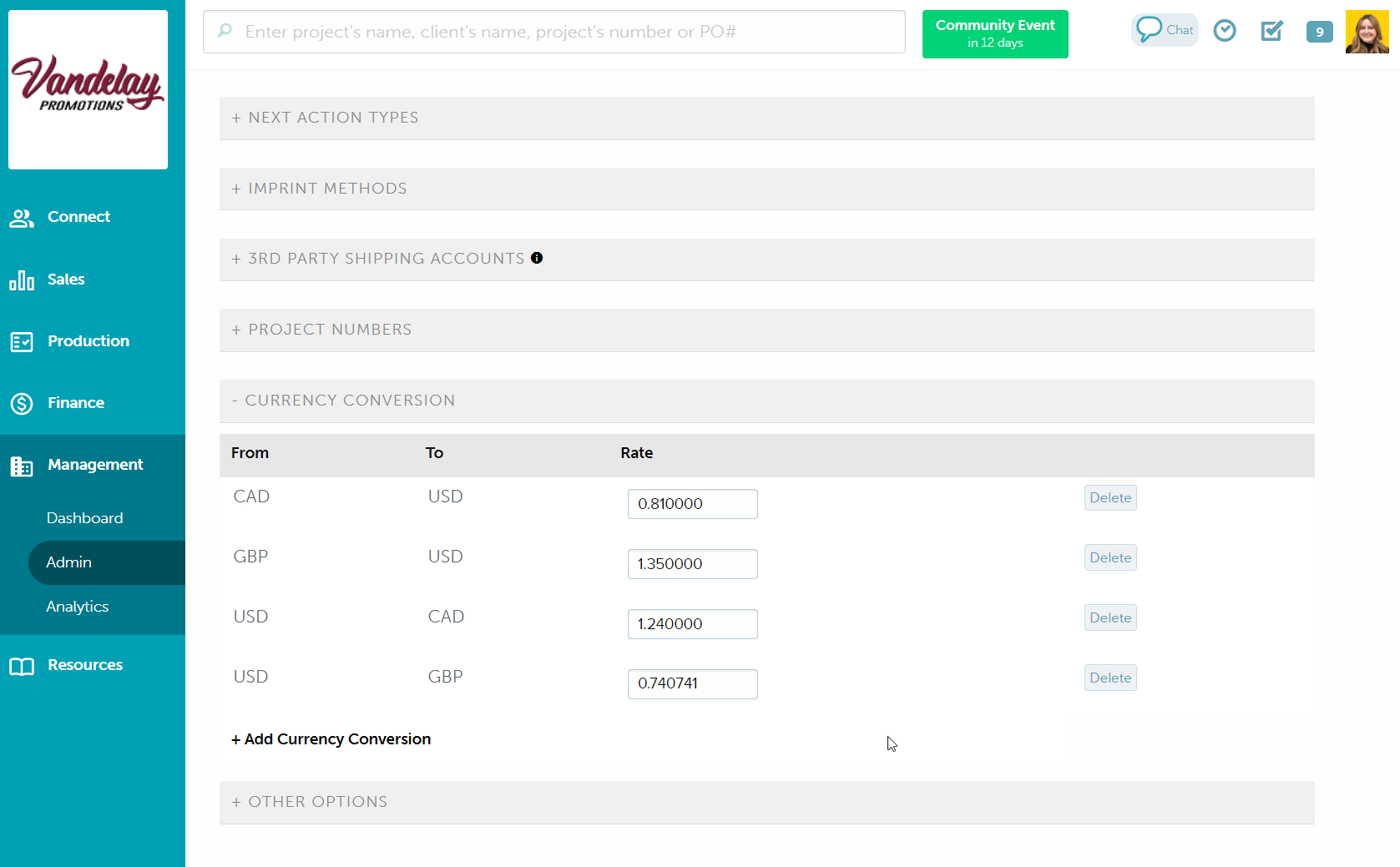Click Add Currency Conversion
The height and width of the screenshot is (867, 1400).
click(331, 738)
